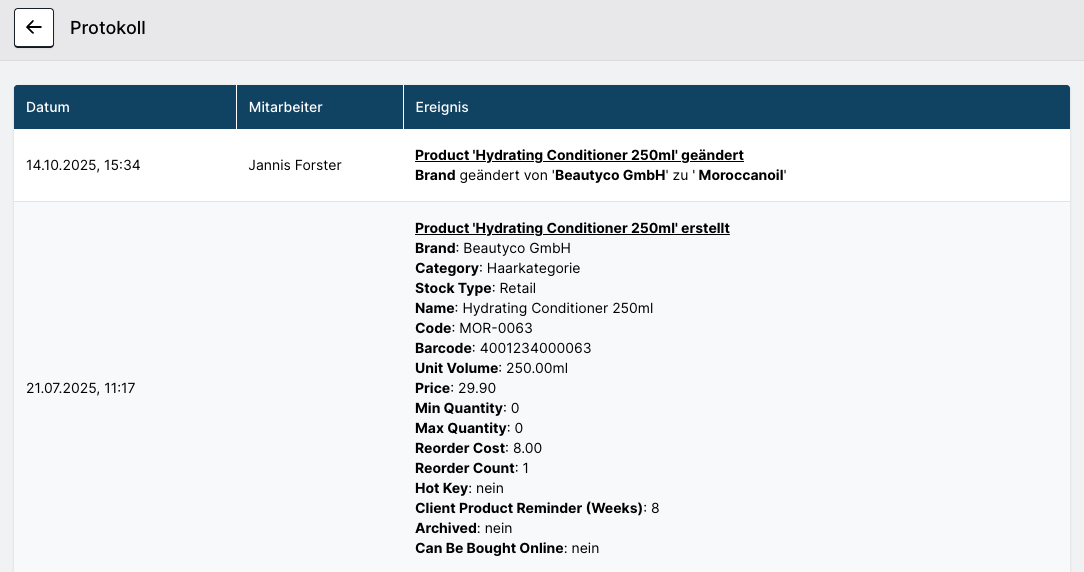
Task: Click the Ereignis column header
Action: pyautogui.click(x=441, y=107)
